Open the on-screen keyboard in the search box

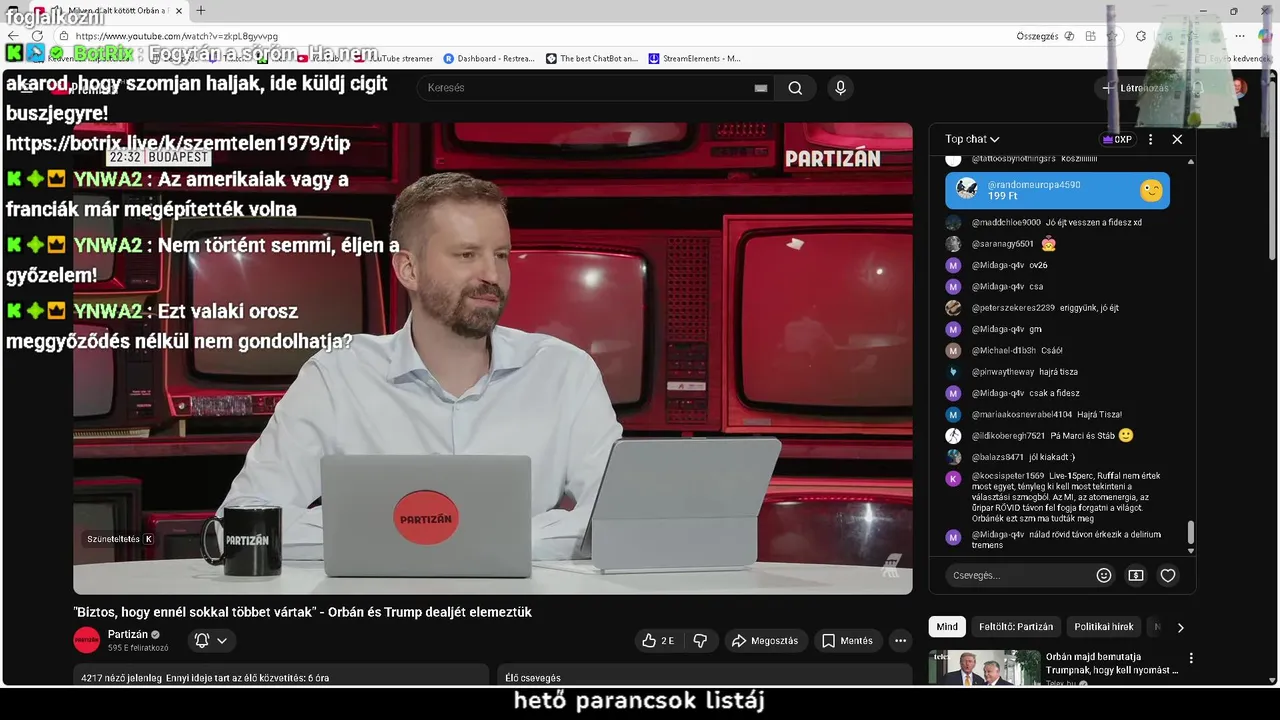pyautogui.click(x=761, y=88)
